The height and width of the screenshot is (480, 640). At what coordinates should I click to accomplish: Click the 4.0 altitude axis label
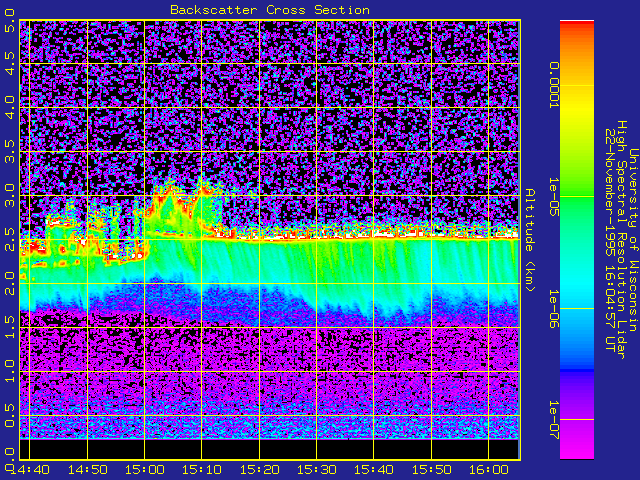(x=9, y=107)
